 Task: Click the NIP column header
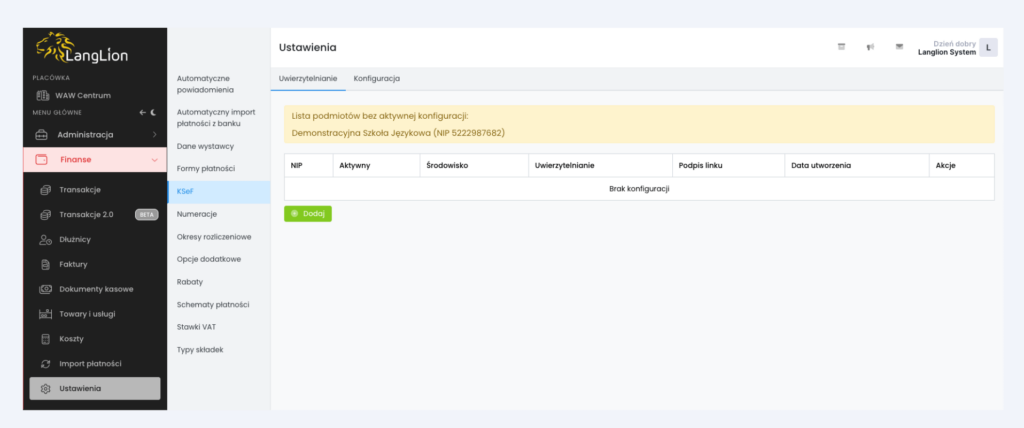click(x=308, y=166)
